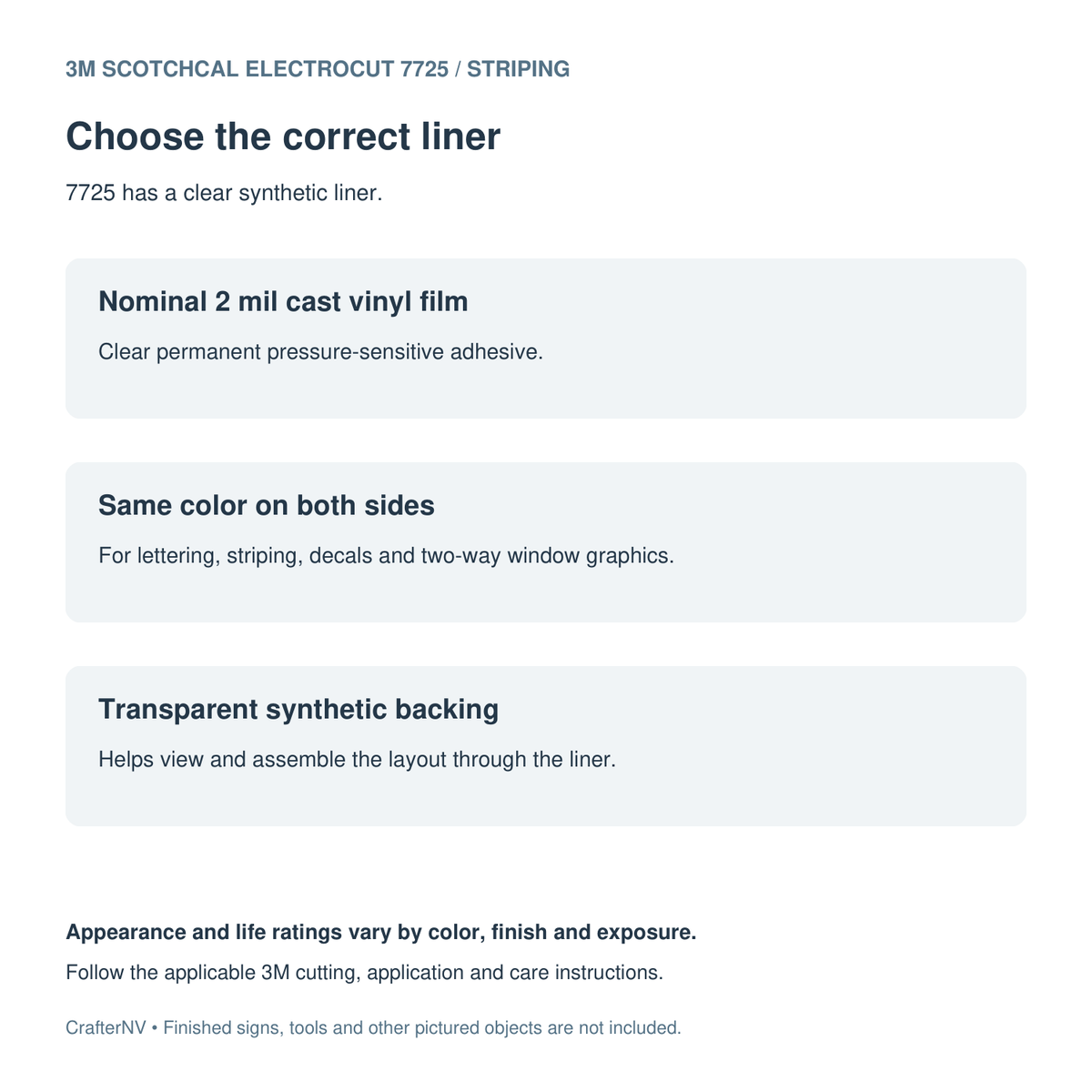The height and width of the screenshot is (1092, 1092).
Task: Open the 'Same color on both sides' card
Action: (x=546, y=542)
